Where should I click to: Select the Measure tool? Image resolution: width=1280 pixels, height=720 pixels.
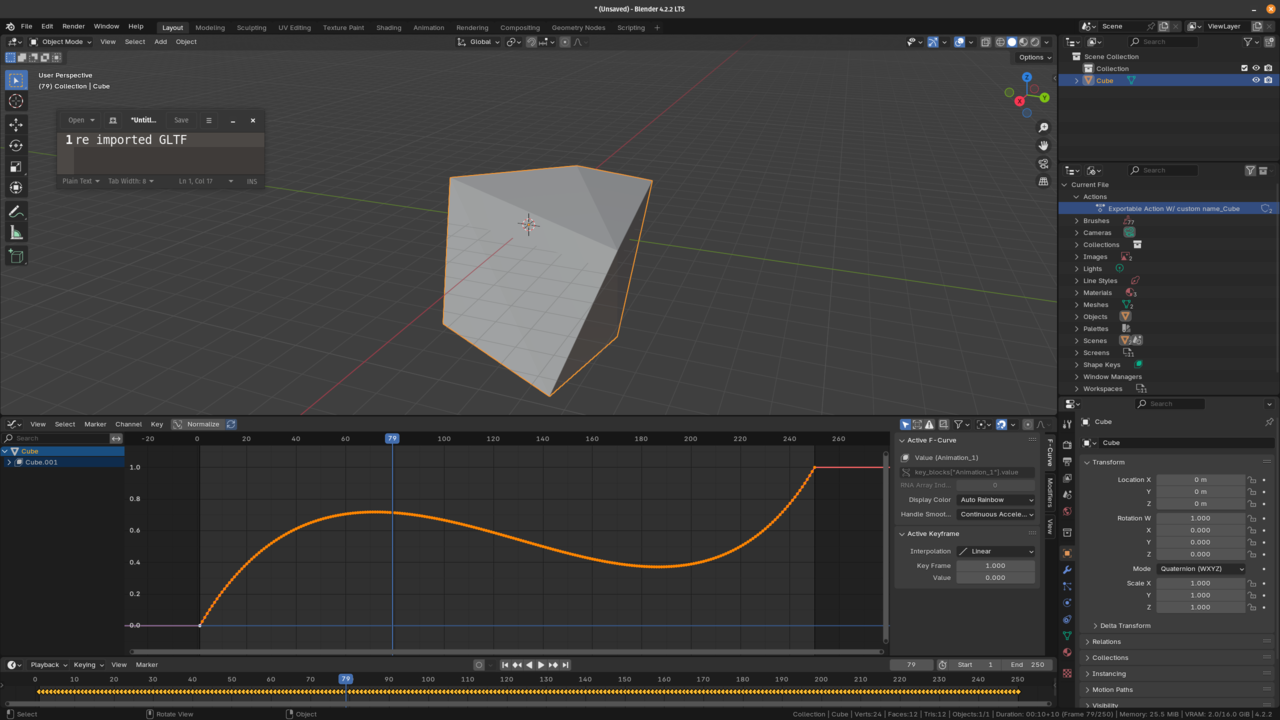pos(16,233)
